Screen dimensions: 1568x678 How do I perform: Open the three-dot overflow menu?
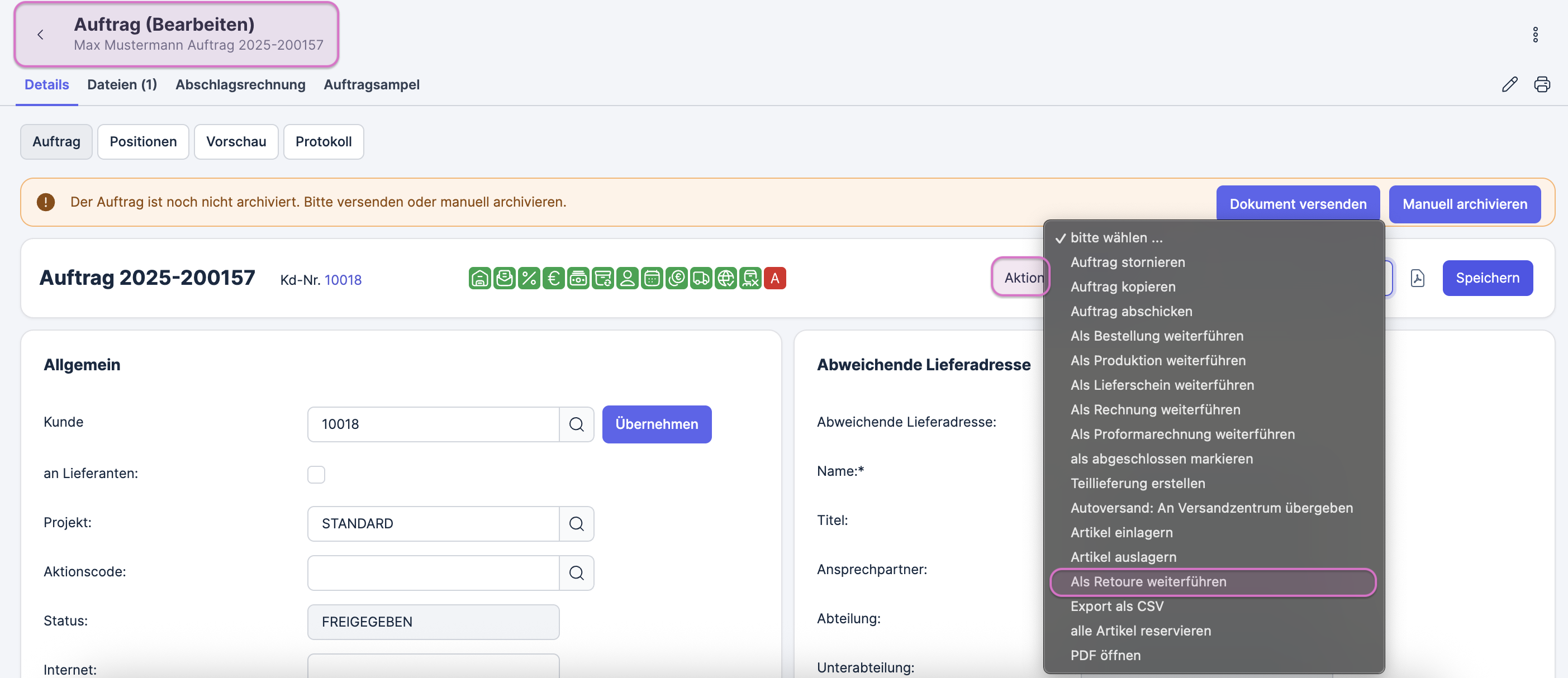tap(1535, 35)
